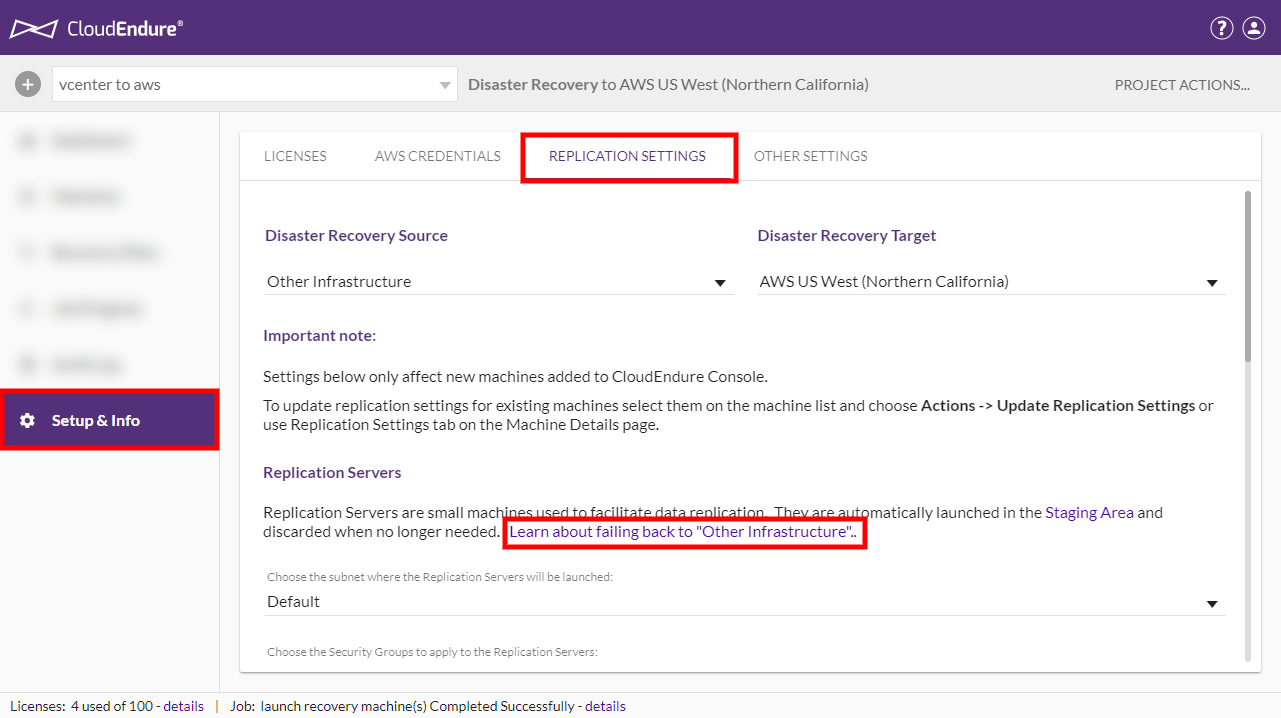
Task: Switch to the OTHER SETTINGS tab
Action: pos(811,156)
